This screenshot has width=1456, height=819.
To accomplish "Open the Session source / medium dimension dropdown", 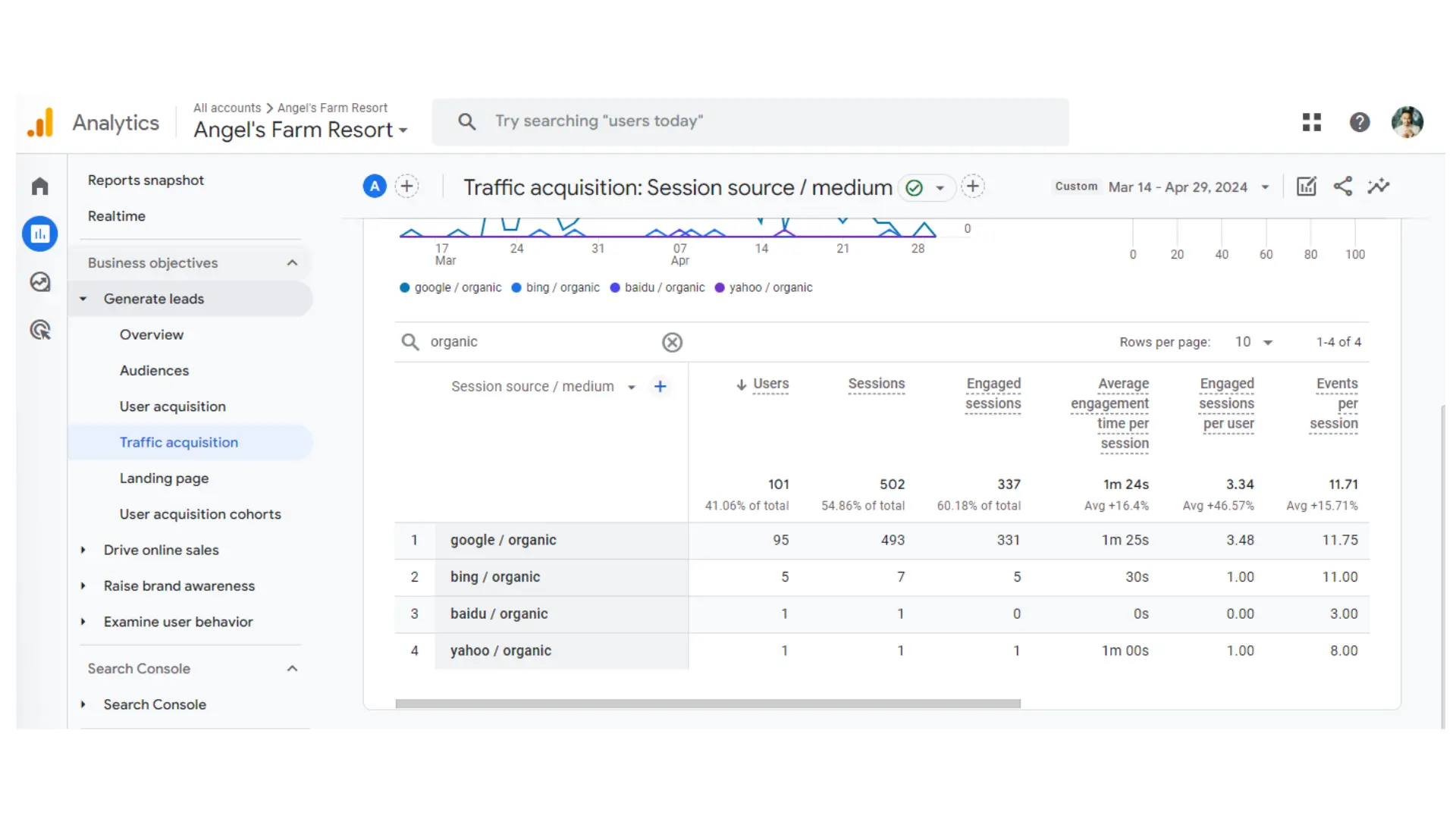I will [544, 387].
